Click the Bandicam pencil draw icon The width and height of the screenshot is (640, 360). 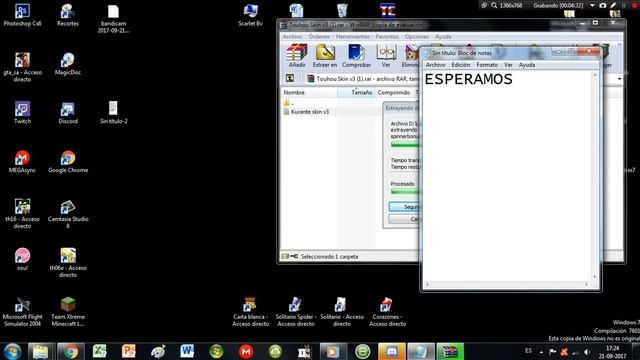pos(613,6)
